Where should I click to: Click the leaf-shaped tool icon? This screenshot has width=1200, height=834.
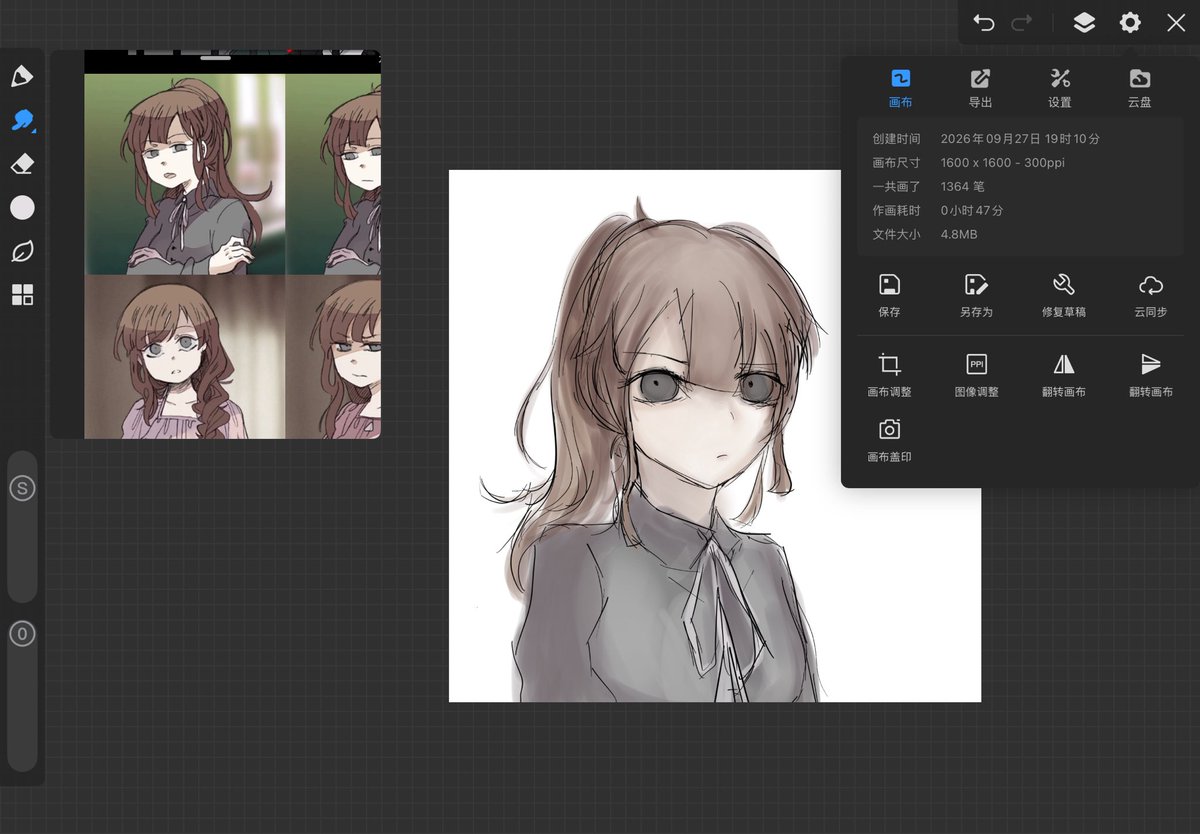22,251
